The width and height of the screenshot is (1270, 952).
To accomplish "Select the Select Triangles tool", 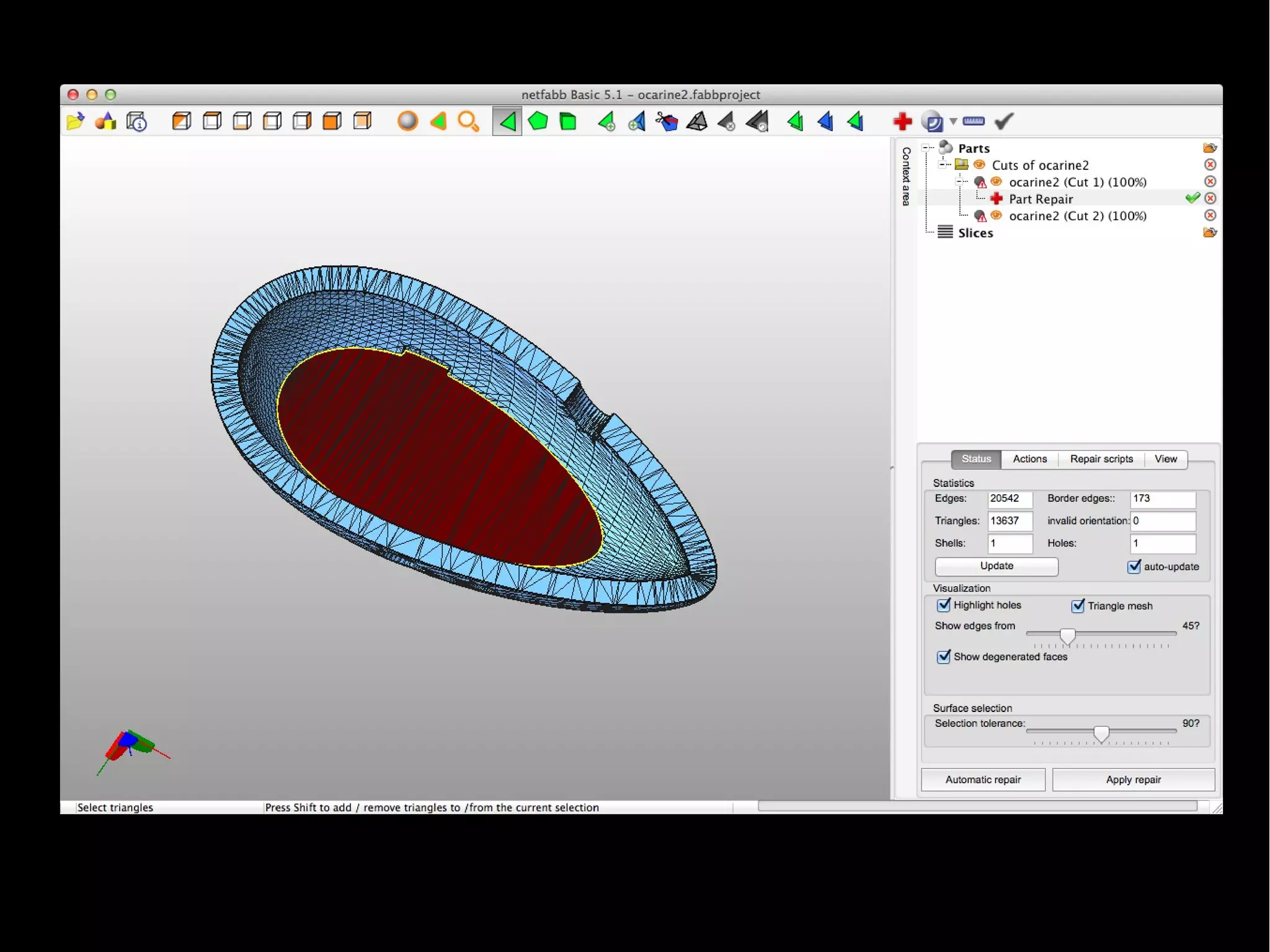I will pos(507,122).
